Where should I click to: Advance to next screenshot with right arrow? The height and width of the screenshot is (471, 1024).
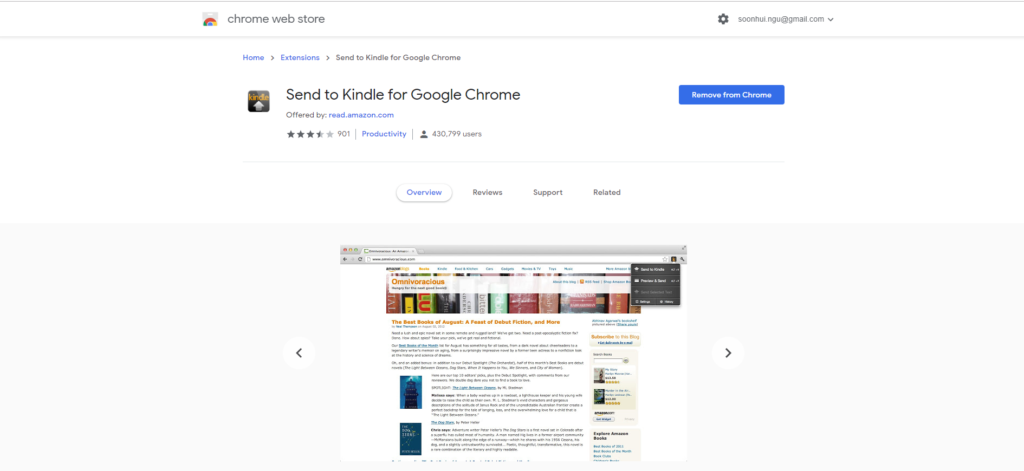(728, 353)
